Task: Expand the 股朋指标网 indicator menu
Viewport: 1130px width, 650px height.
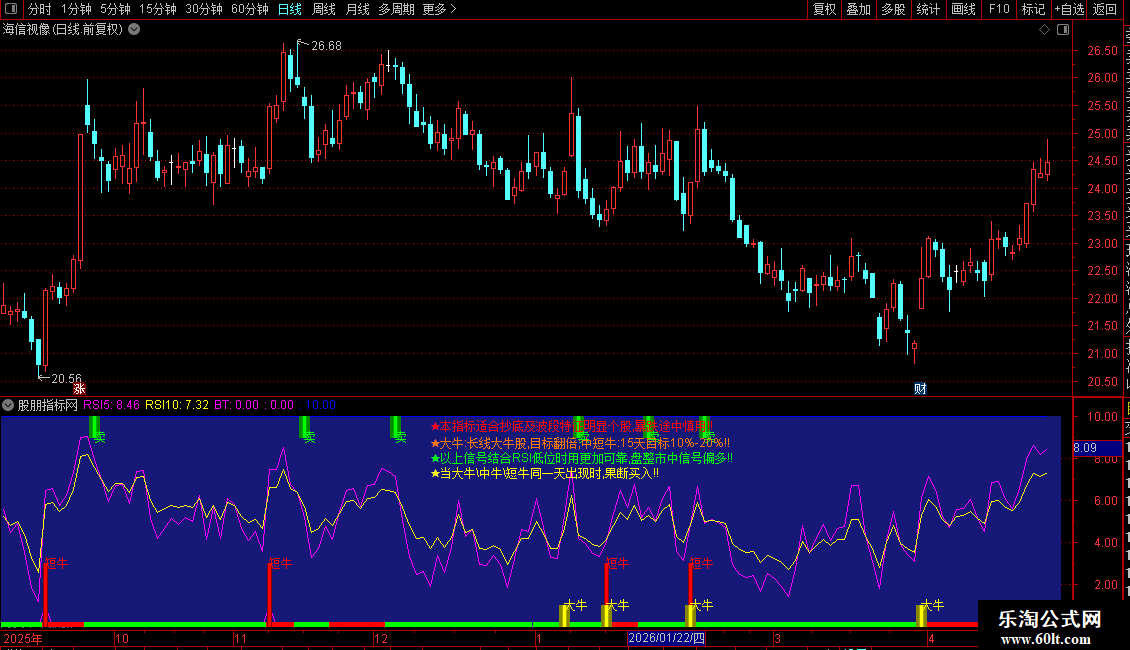Action: pos(8,405)
